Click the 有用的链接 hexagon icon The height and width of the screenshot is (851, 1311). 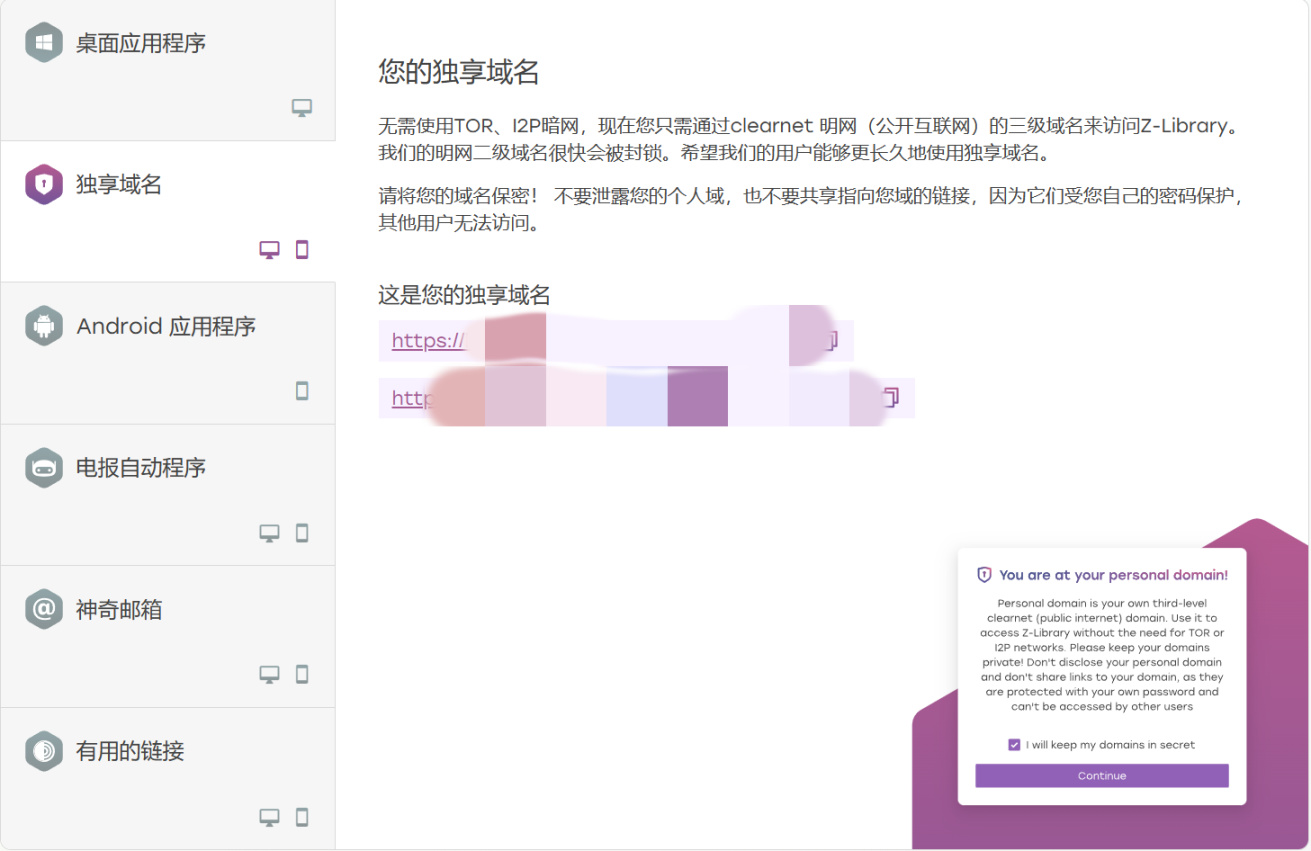pyautogui.click(x=44, y=751)
